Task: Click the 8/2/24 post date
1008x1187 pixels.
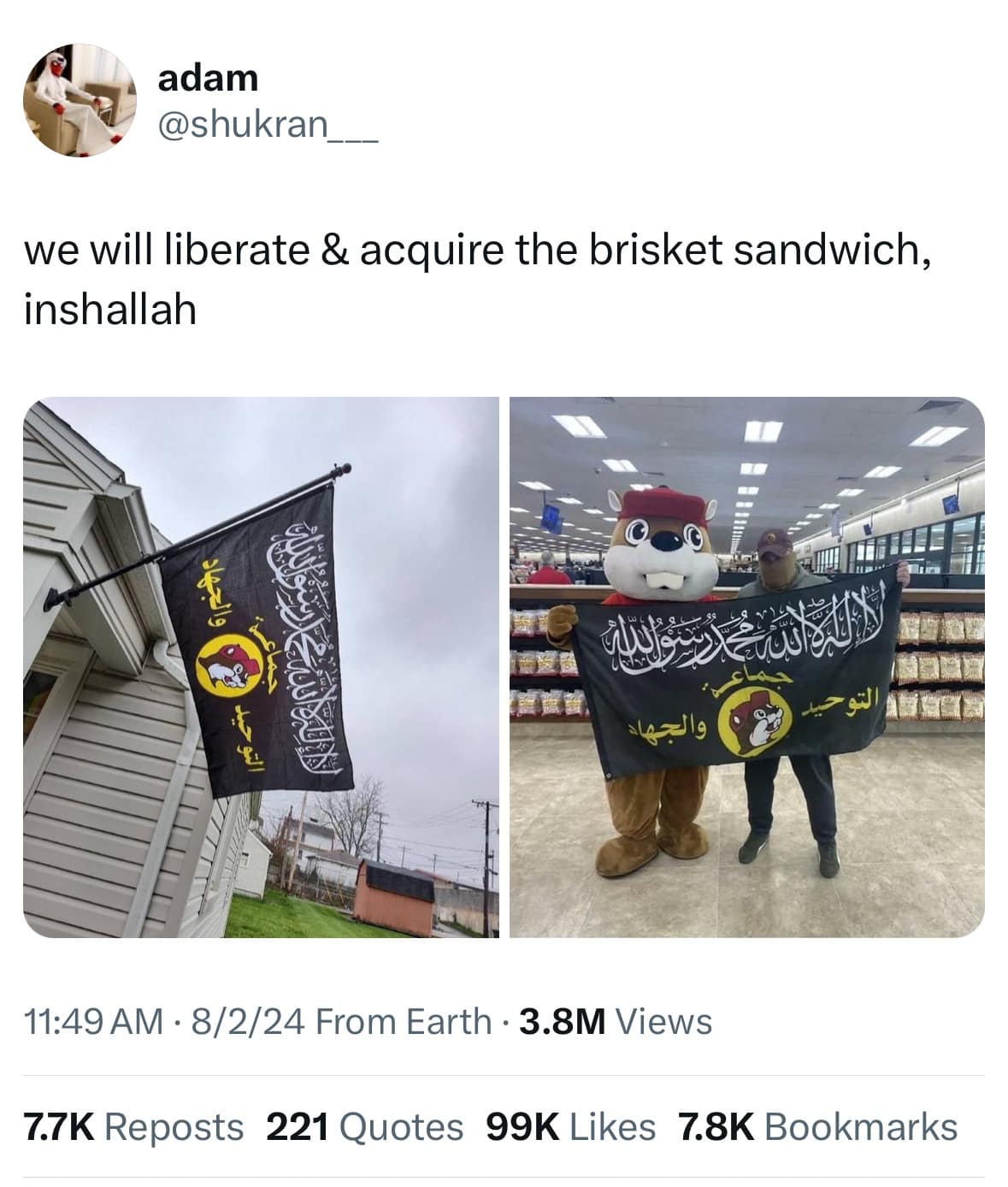Action: pos(249,1021)
